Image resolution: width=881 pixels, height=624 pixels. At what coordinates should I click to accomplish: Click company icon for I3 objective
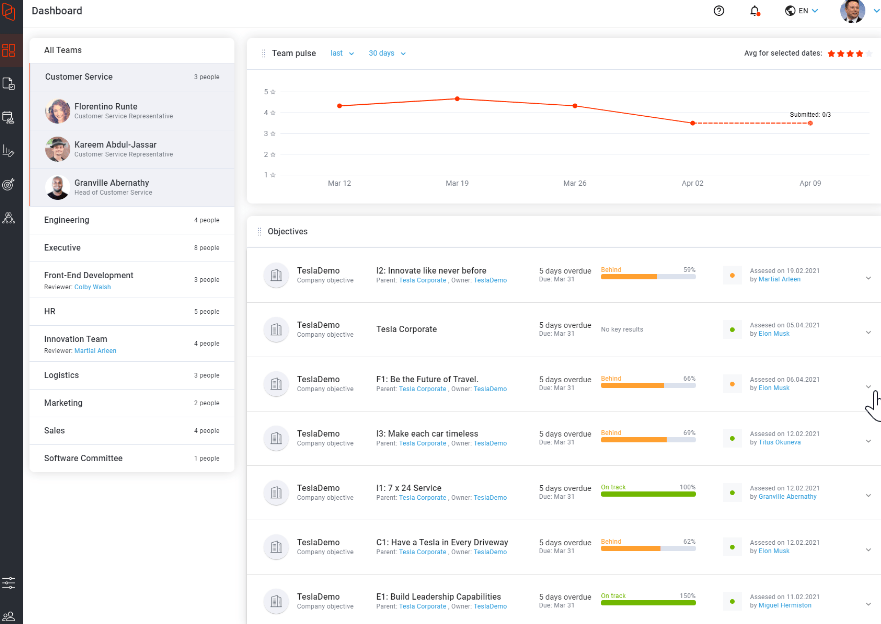click(x=276, y=438)
